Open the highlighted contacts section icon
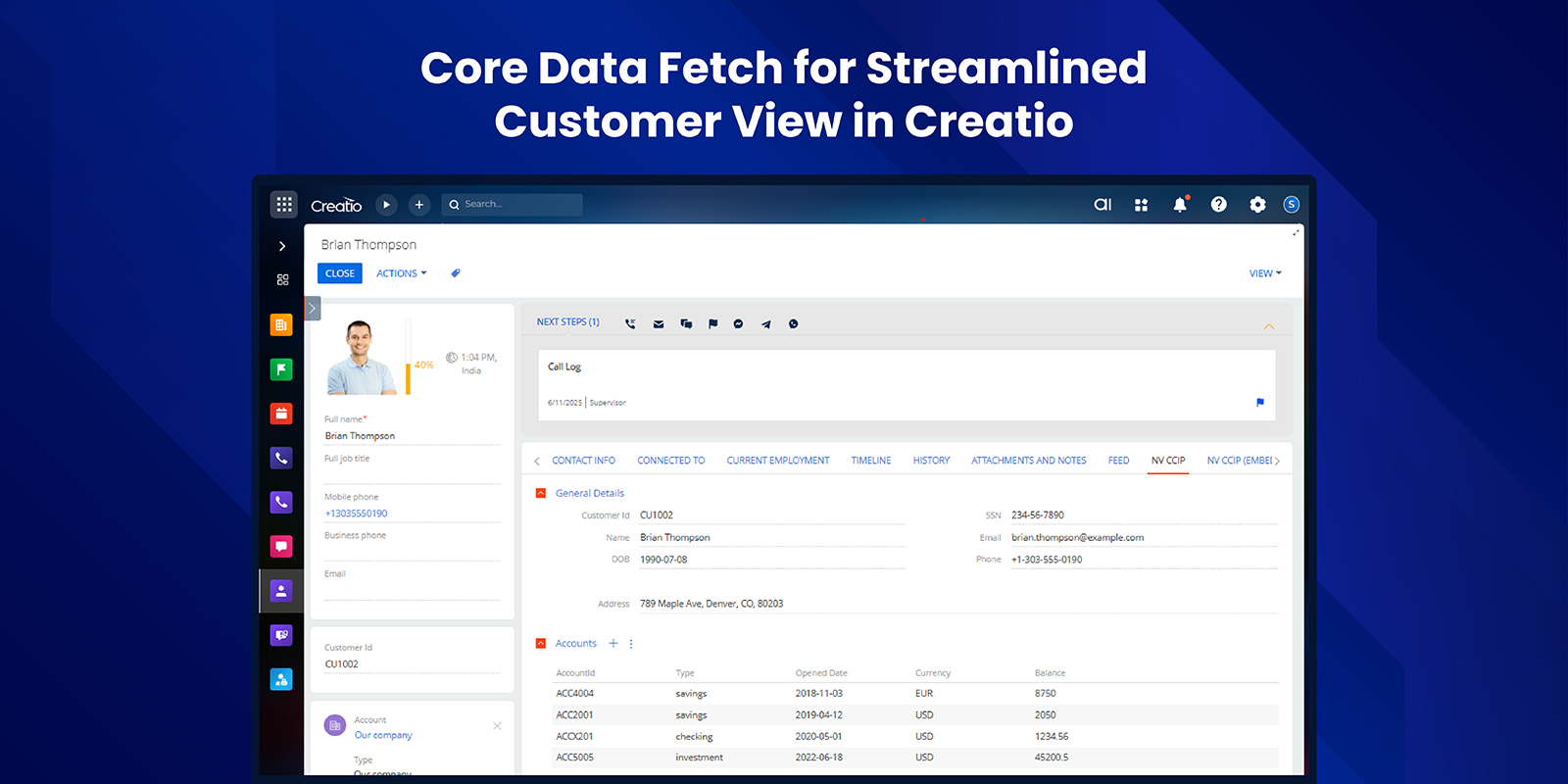The width and height of the screenshot is (1568, 784). tap(281, 591)
